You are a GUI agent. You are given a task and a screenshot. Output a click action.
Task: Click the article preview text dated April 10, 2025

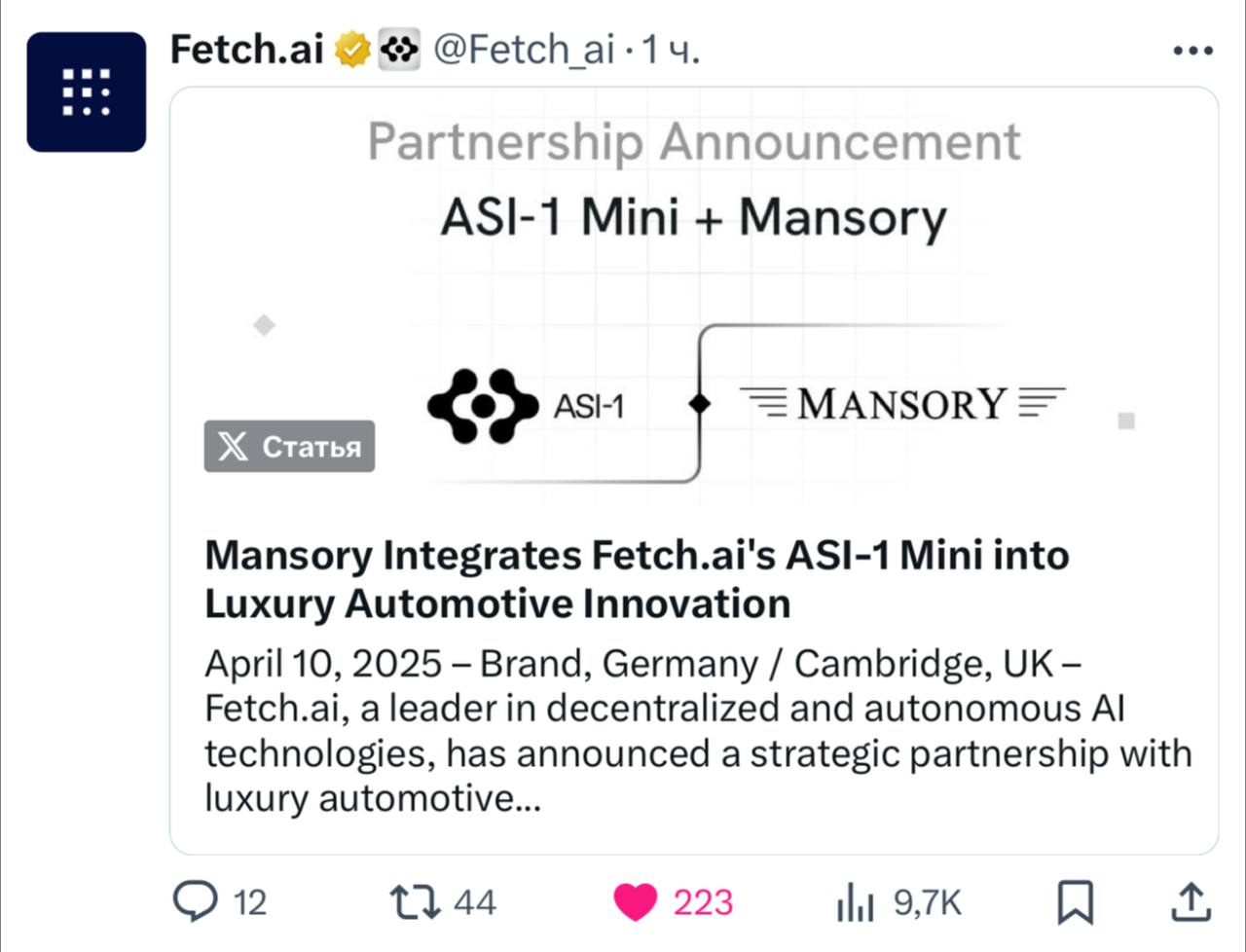(x=698, y=730)
